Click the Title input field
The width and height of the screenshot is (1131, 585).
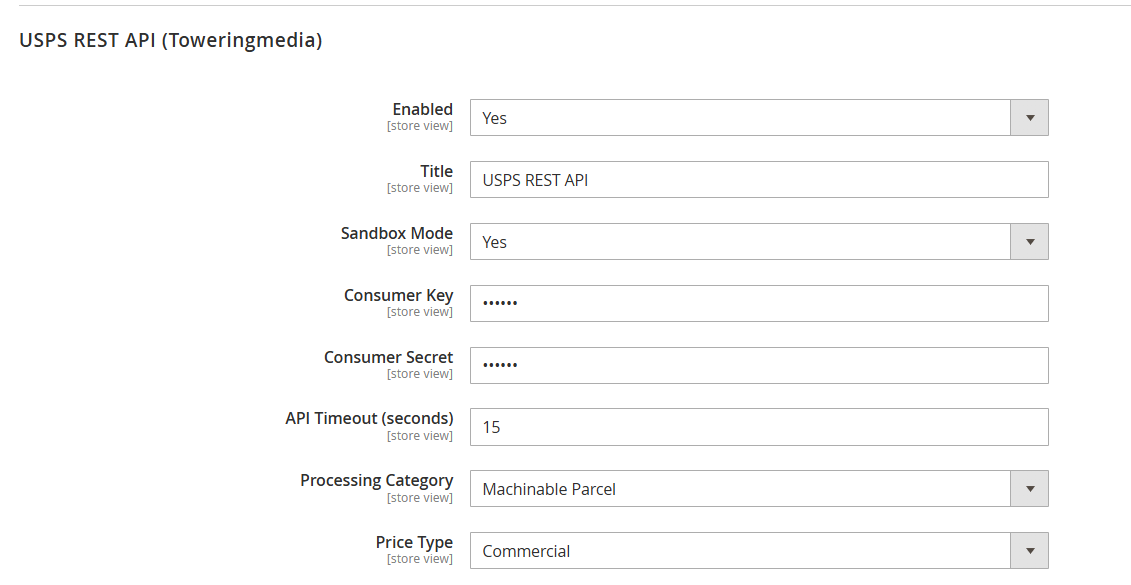[760, 179]
